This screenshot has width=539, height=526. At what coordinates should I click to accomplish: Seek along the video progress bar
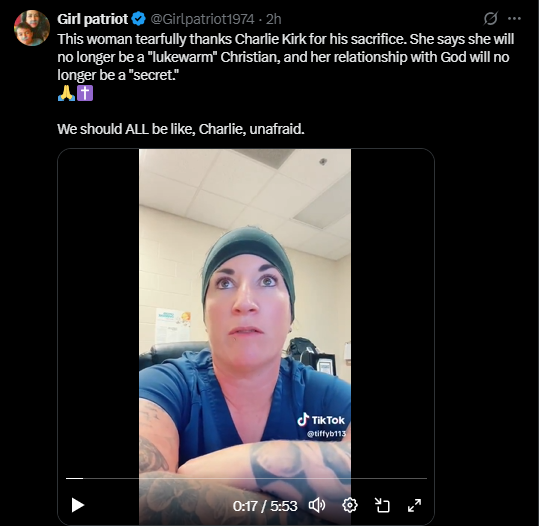(246, 478)
